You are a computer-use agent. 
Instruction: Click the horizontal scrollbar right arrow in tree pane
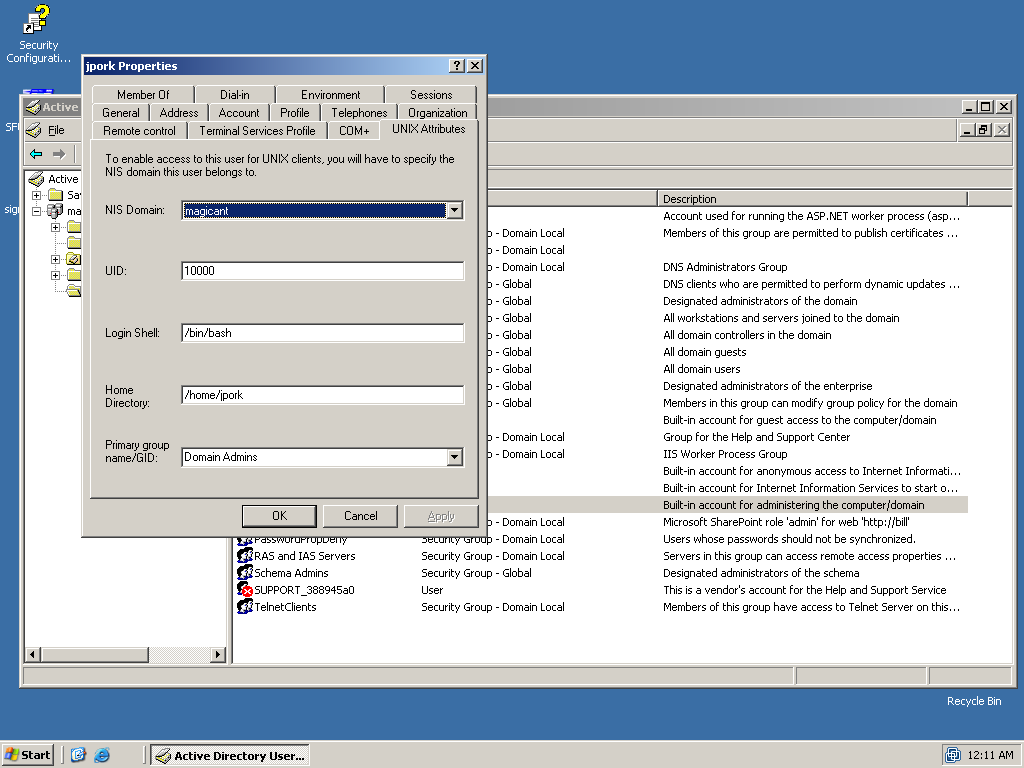tap(218, 654)
